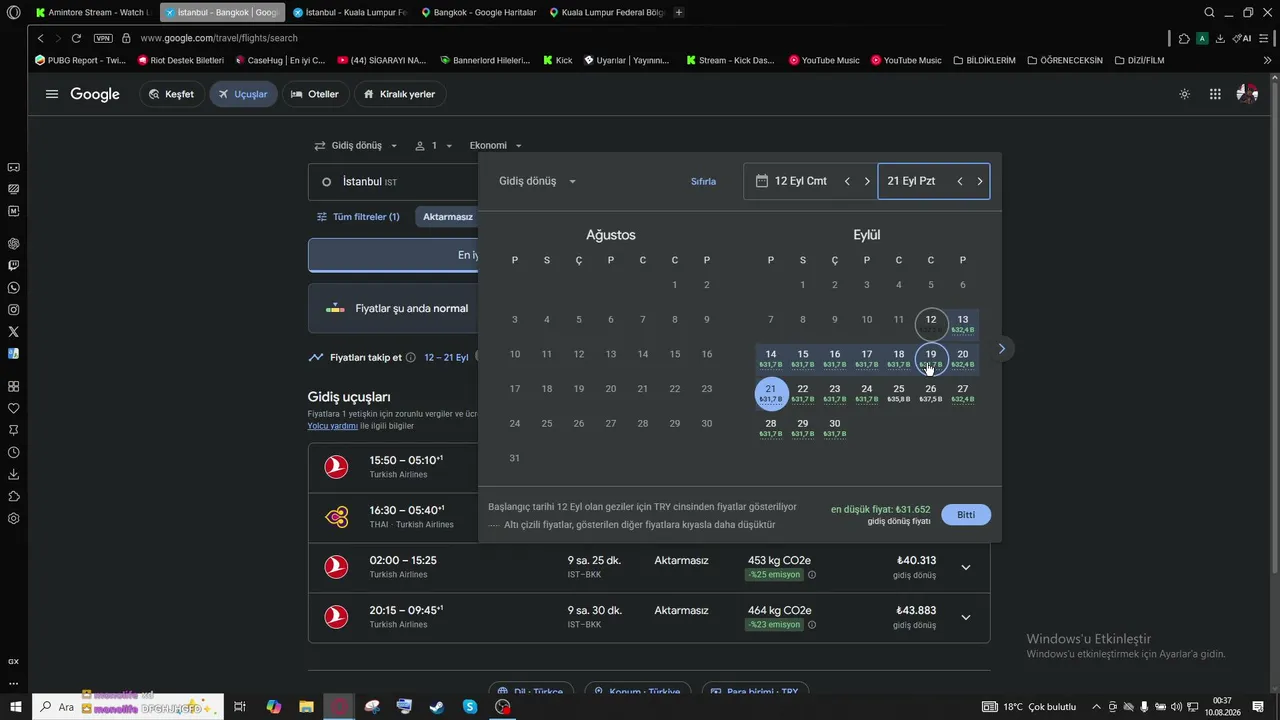This screenshot has height=720, width=1280.
Task: Open the Opera menu logo
Action: (13, 13)
